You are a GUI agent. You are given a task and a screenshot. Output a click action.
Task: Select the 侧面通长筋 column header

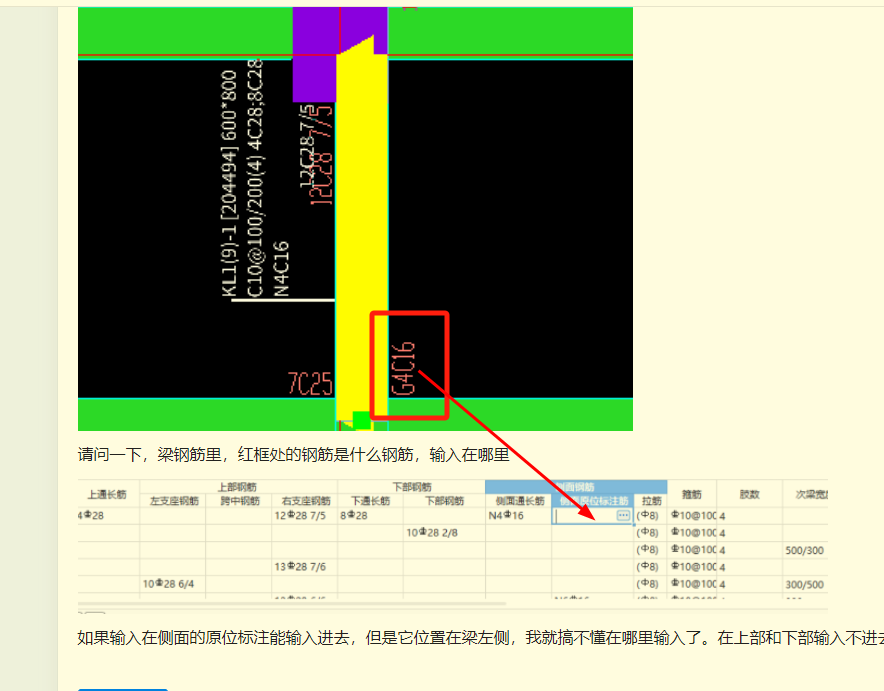pyautogui.click(x=519, y=500)
